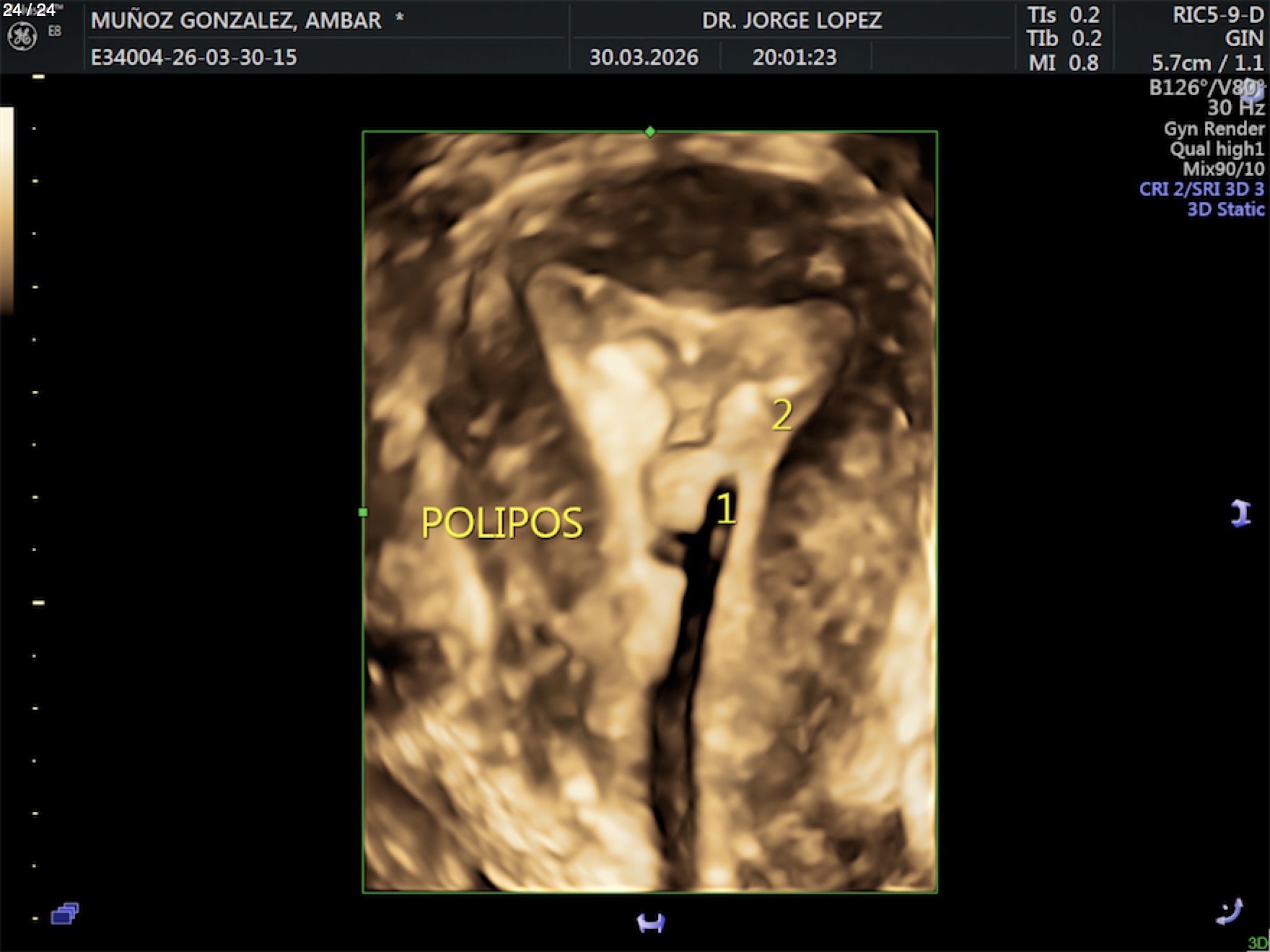Screen dimensions: 1270x952
Task: Click the horizontal H-shaped icon below the image
Action: point(650,923)
